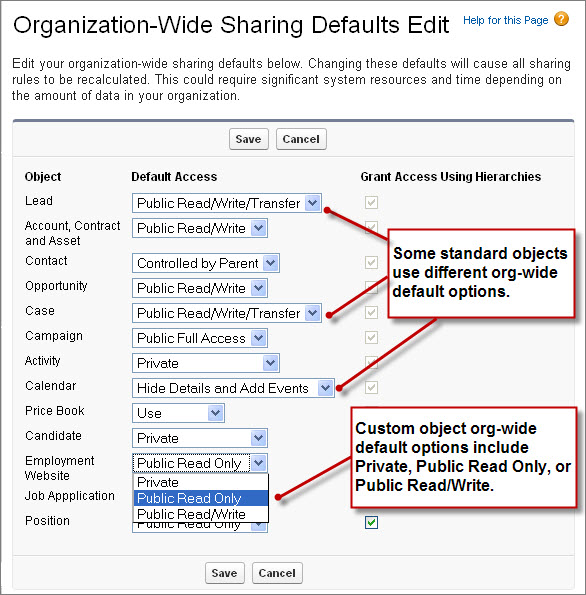Toggle the Position hierarchy access checkbox
The image size is (586, 595).
click(371, 523)
